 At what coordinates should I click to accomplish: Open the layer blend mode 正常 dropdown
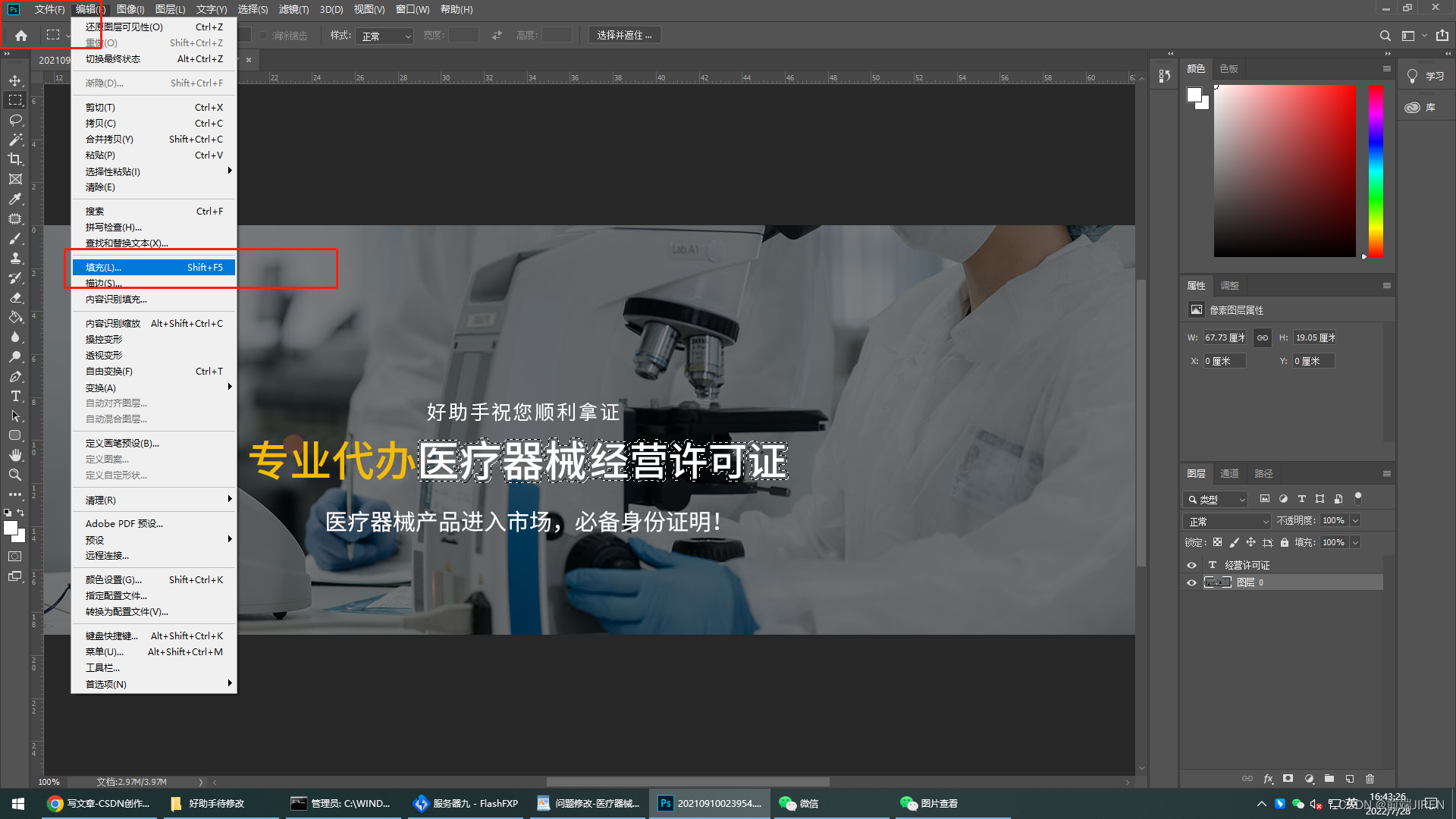coord(1226,521)
